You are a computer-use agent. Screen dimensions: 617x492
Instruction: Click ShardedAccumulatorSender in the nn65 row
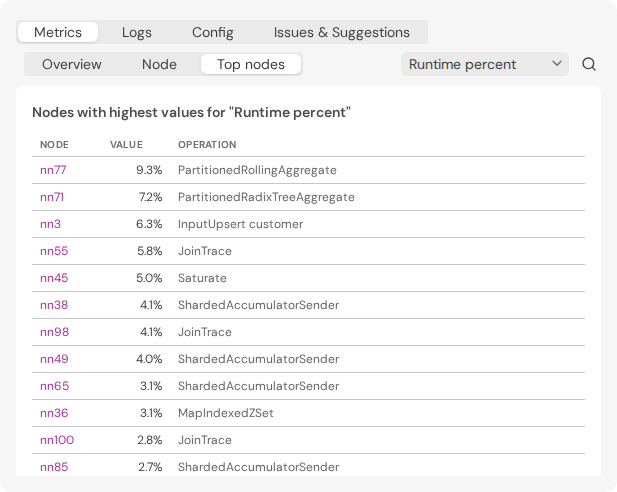pos(259,386)
